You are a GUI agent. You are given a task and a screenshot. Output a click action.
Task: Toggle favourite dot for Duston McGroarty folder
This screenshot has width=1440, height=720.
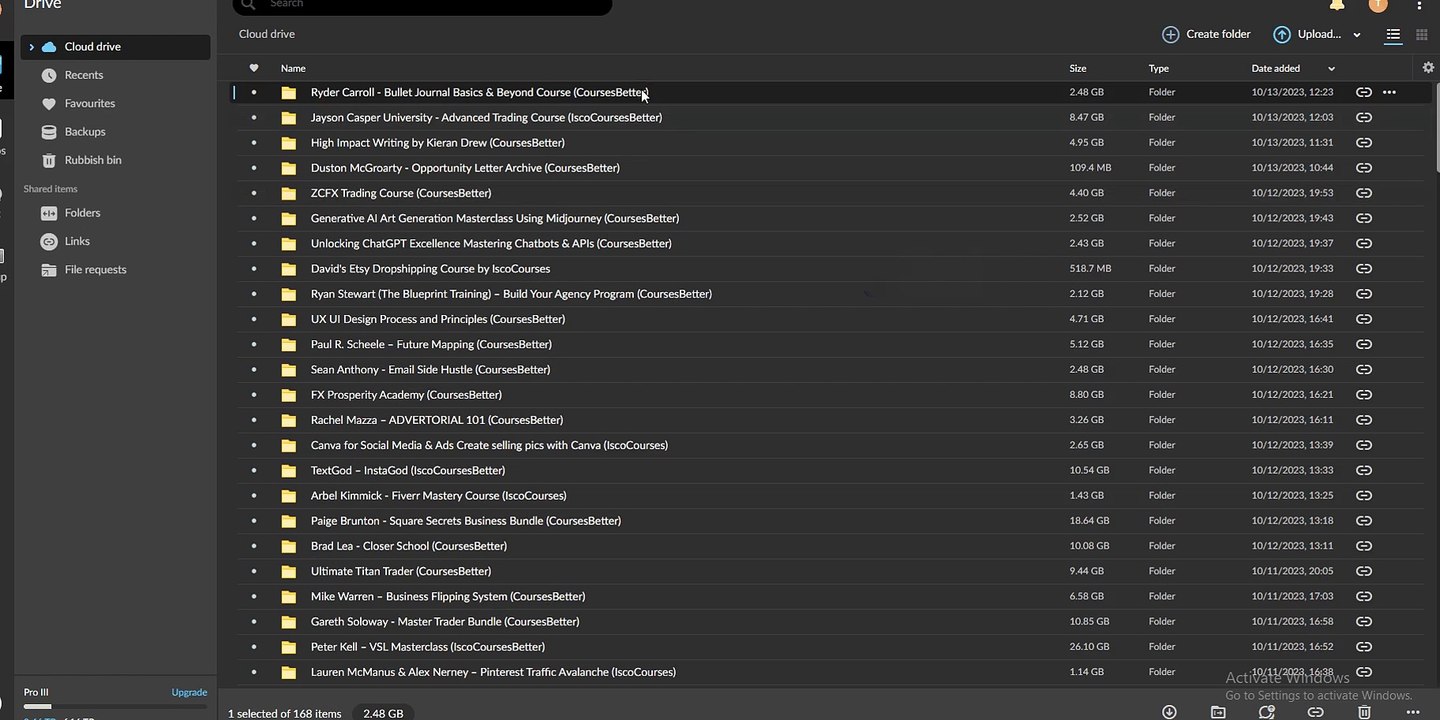pyautogui.click(x=254, y=168)
